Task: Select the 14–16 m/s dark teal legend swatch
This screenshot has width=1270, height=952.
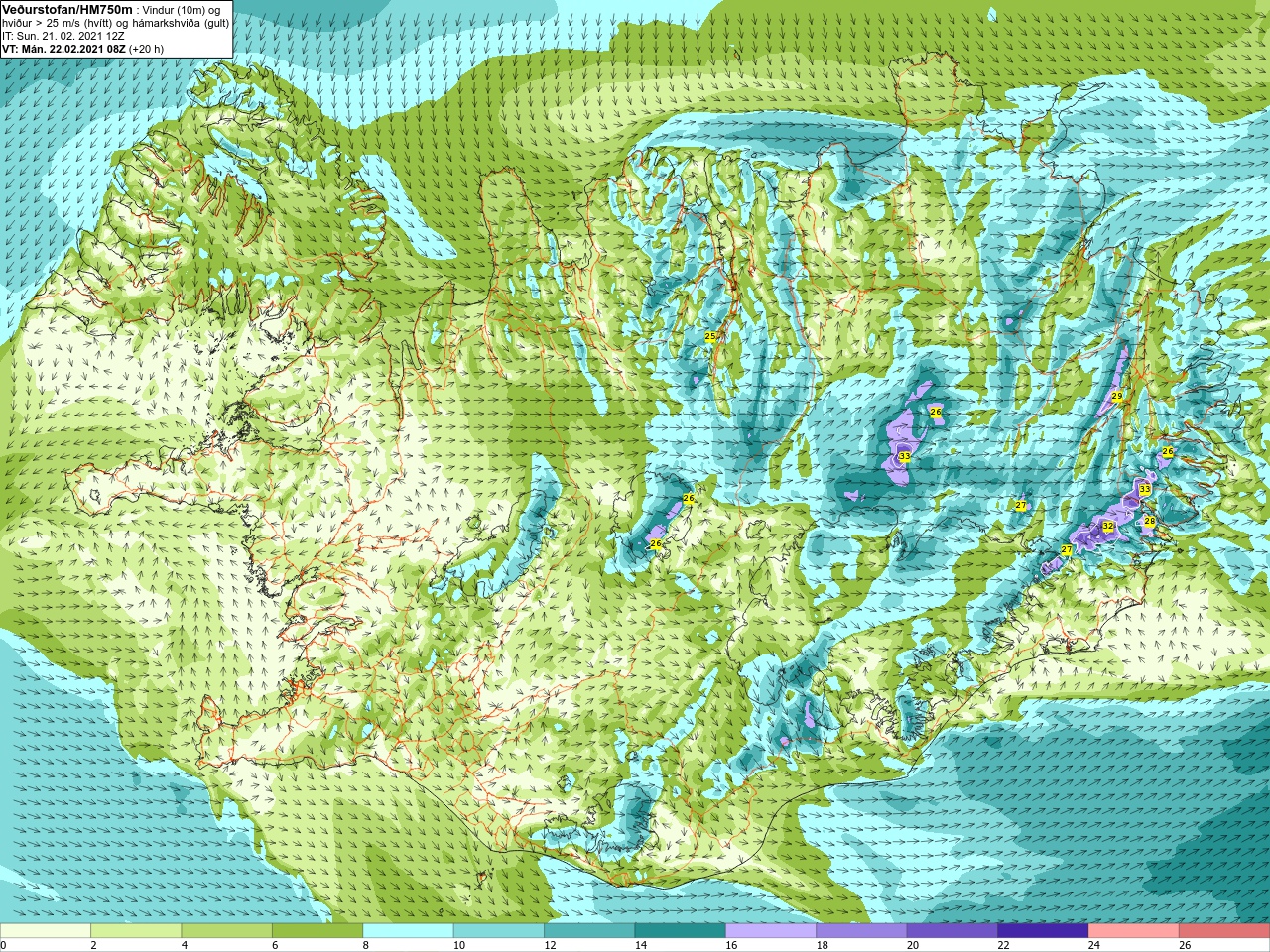Action: [x=681, y=930]
